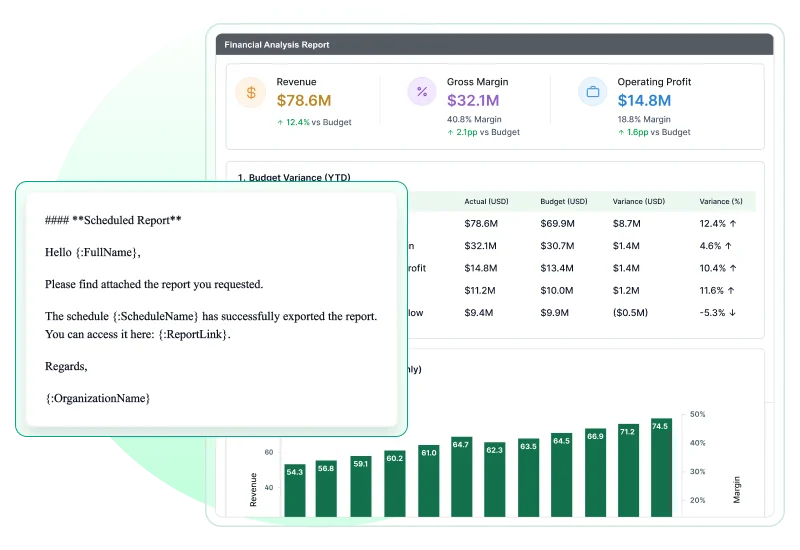The image size is (800, 550).
Task: Click the Budget (USD) column header
Action: tap(564, 202)
